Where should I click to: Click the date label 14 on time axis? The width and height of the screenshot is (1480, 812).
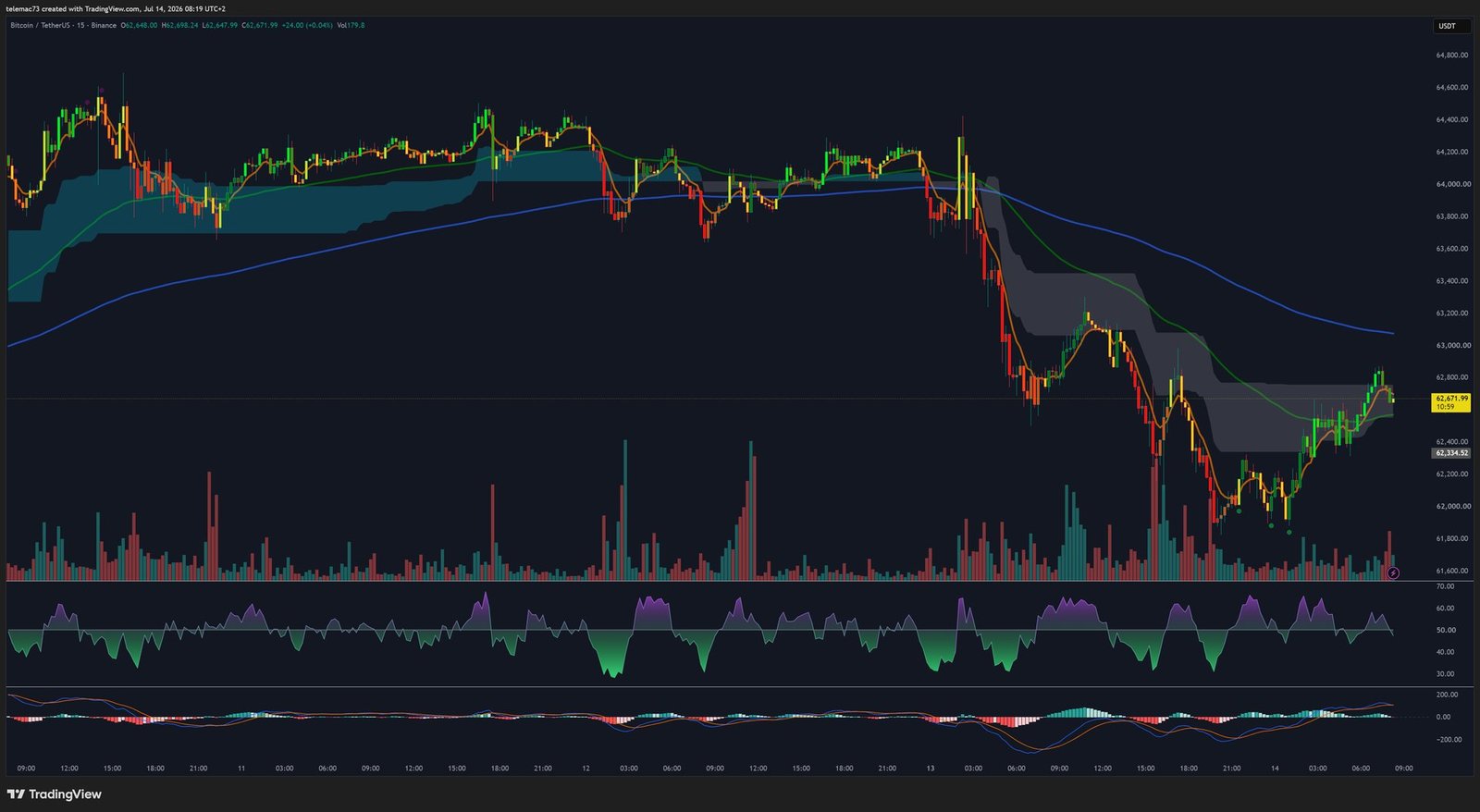[1275, 769]
